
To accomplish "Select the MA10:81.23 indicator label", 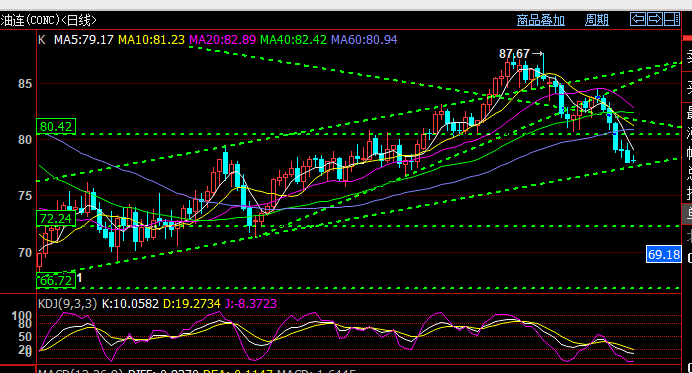I will point(151,40).
